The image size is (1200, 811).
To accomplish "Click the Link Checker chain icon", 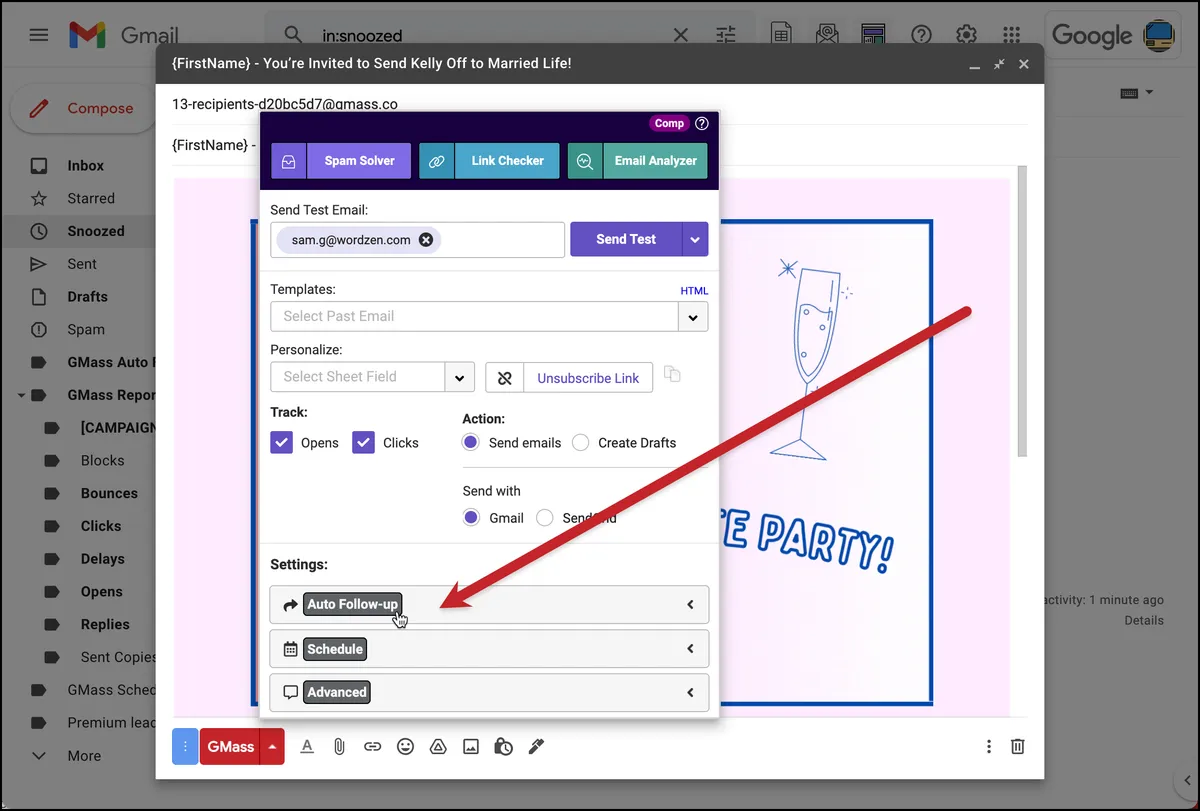I will [437, 161].
